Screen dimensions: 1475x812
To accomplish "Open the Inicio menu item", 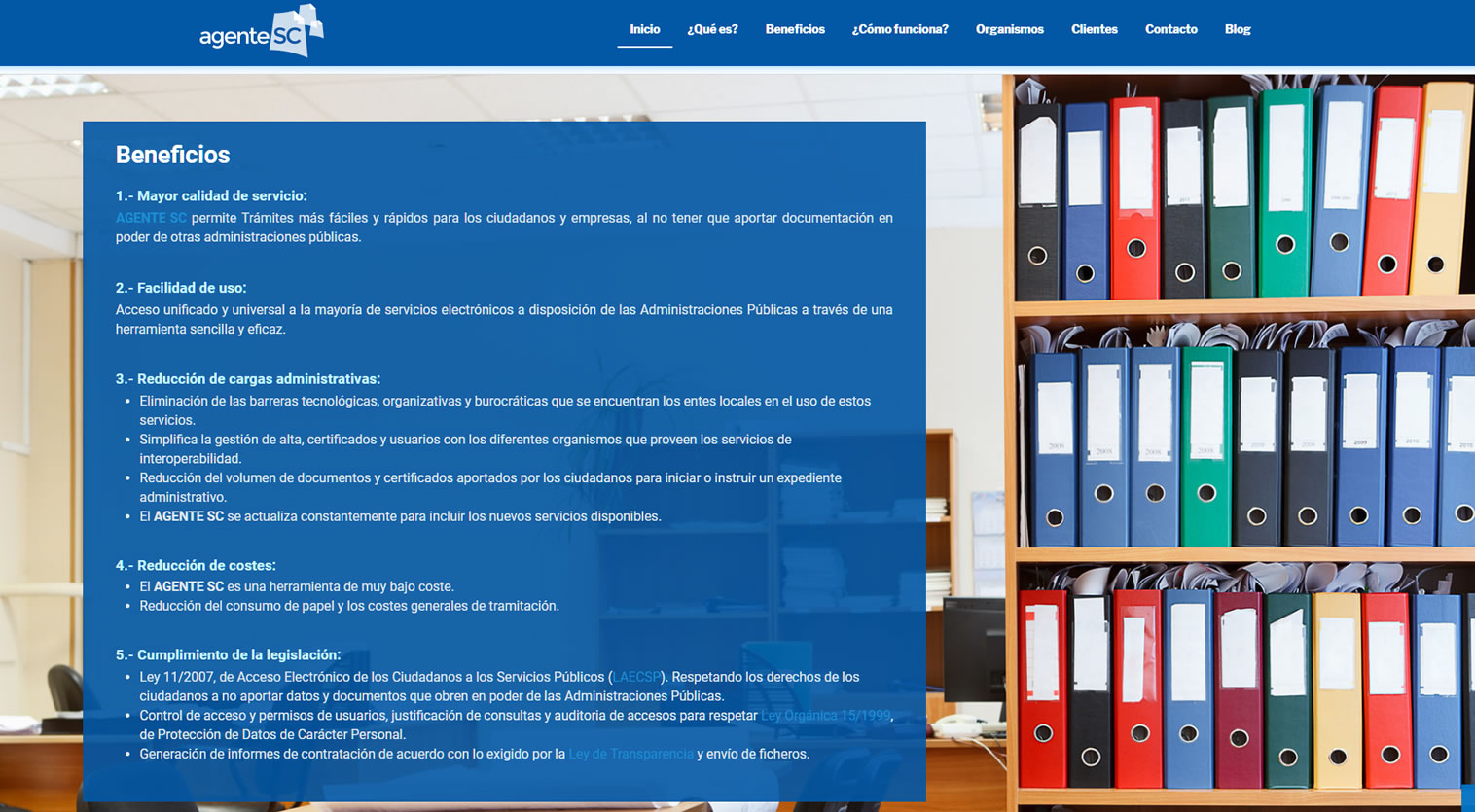I will (644, 29).
